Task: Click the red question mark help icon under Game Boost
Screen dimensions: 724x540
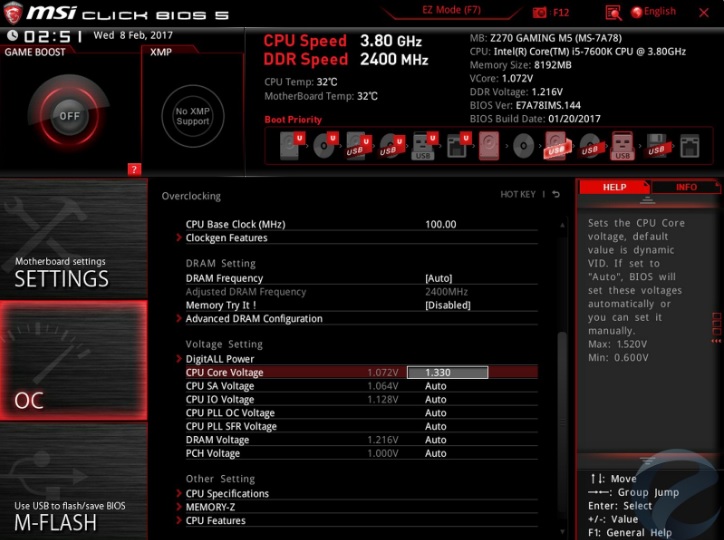Action: pyautogui.click(x=134, y=169)
